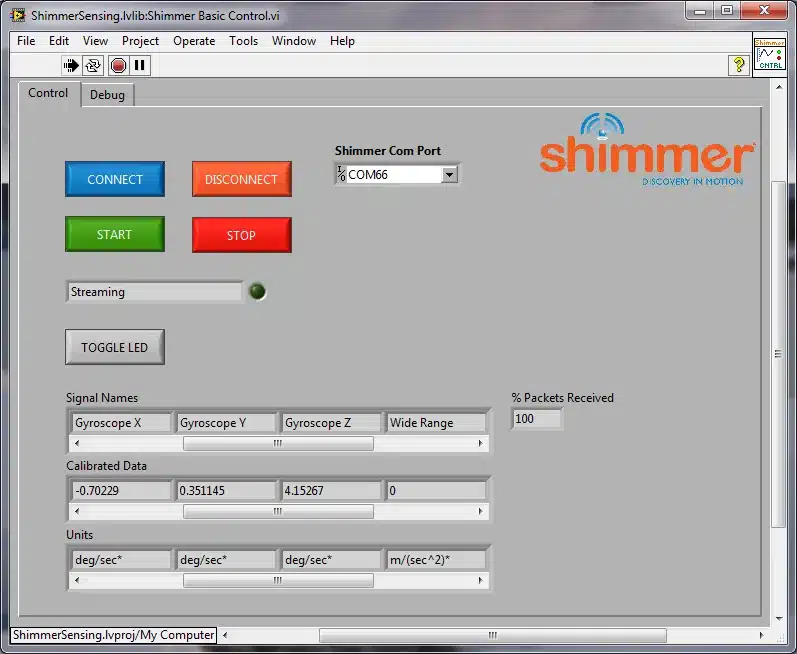Click the window horizontal scrollbar right arrow
Image resolution: width=797 pixels, height=654 pixels.
point(761,635)
